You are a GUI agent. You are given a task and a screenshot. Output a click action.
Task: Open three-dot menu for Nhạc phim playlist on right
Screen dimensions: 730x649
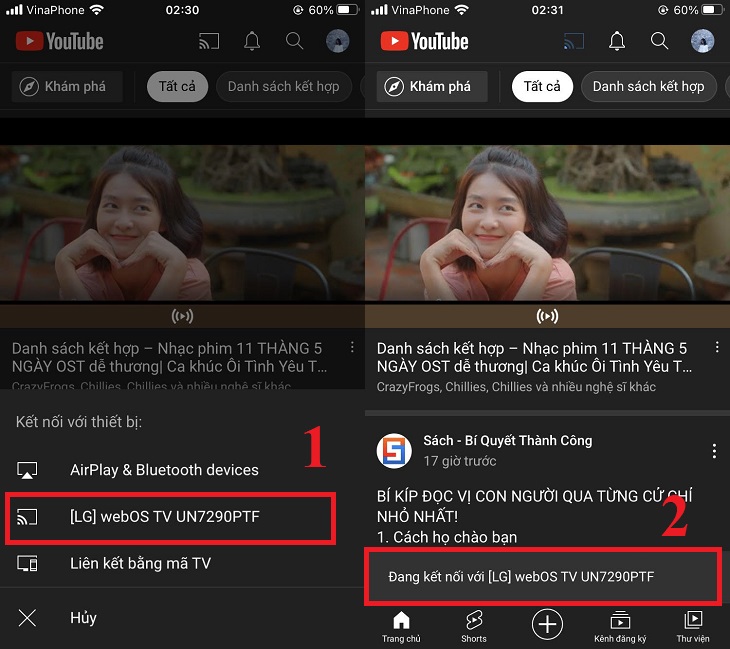717,348
